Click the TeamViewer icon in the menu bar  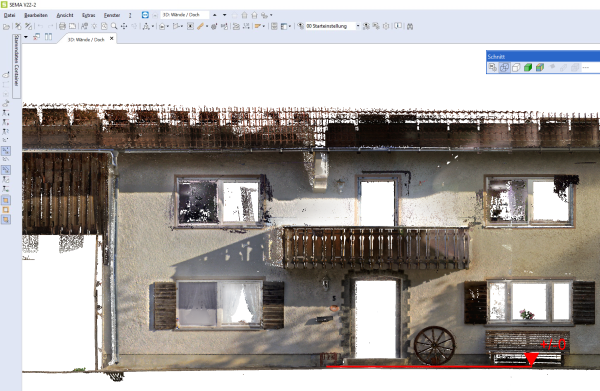coord(145,15)
